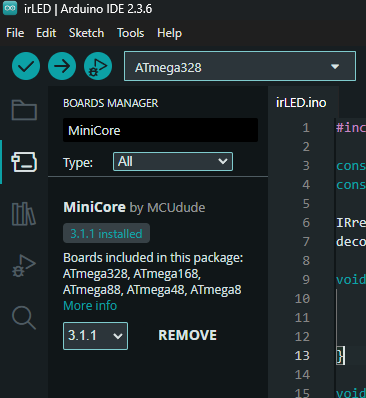This screenshot has width=366, height=398.
Task: Follow the More info link
Action: click(90, 305)
